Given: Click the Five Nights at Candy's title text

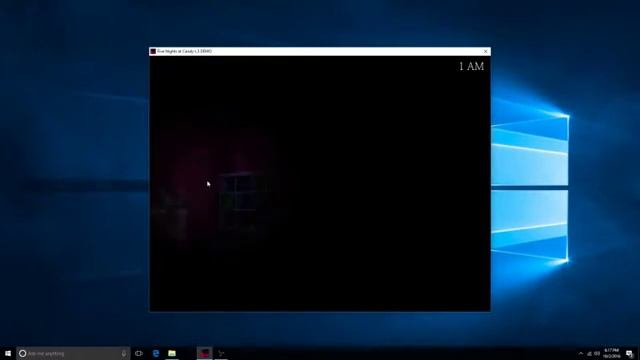Looking at the screenshot, I should pos(184,51).
